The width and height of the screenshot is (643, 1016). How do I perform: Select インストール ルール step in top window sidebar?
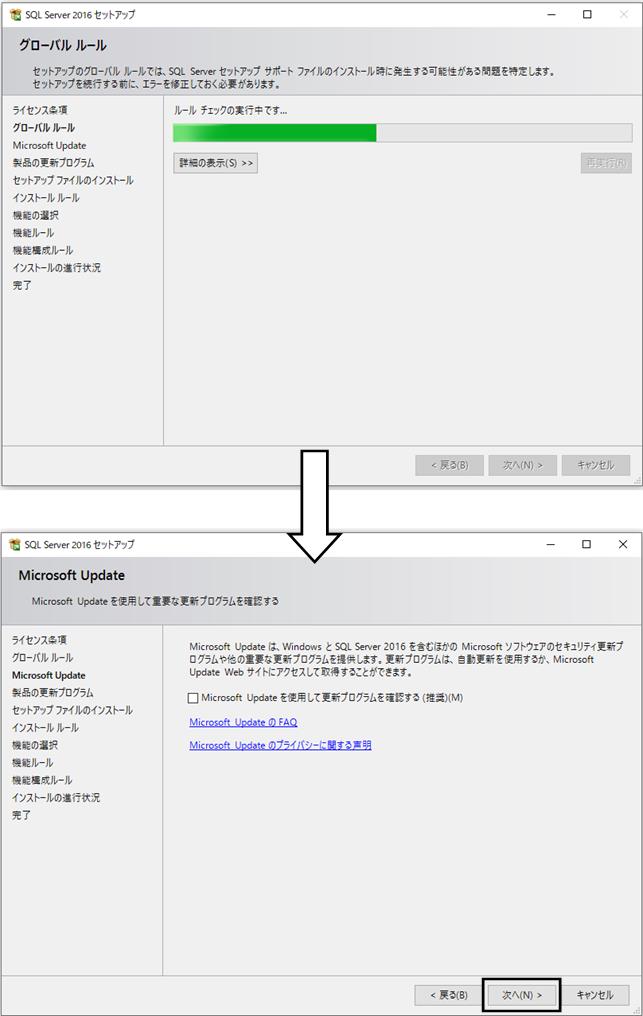coord(46,198)
